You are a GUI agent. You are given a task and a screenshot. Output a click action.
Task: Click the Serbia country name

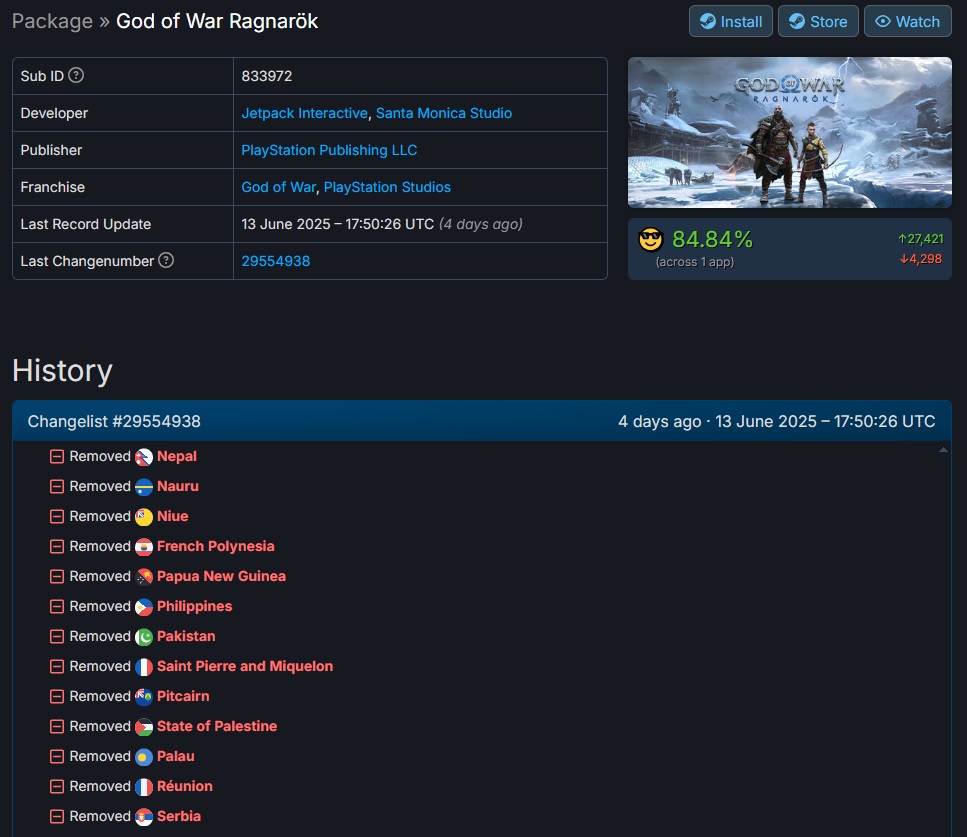tap(179, 816)
